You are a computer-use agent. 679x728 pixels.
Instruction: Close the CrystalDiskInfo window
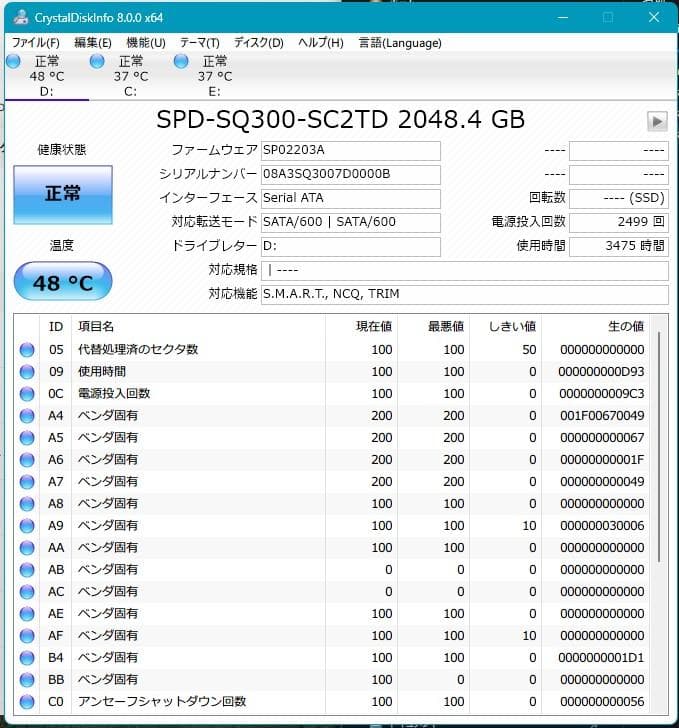[x=654, y=18]
